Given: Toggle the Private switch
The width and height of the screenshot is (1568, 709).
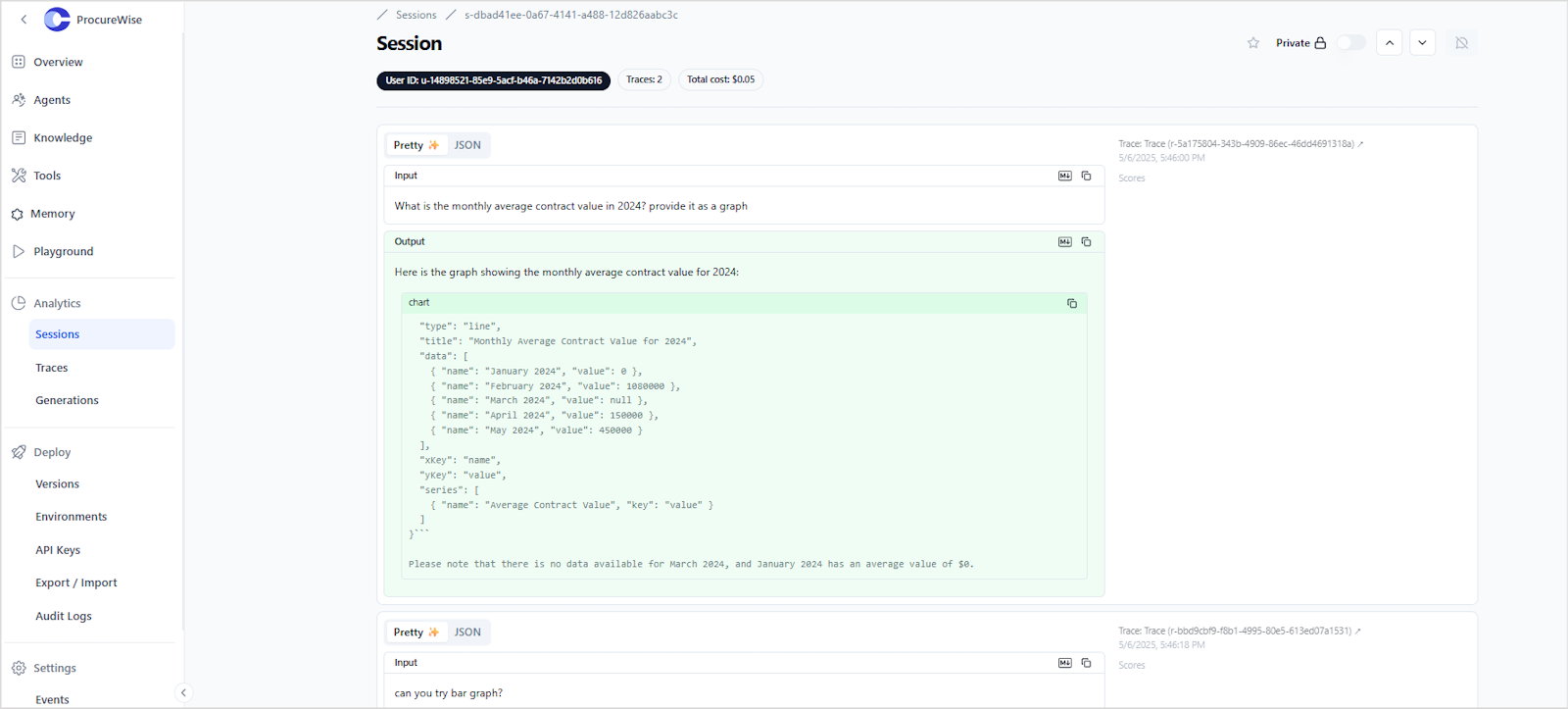Looking at the screenshot, I should click(x=1351, y=43).
